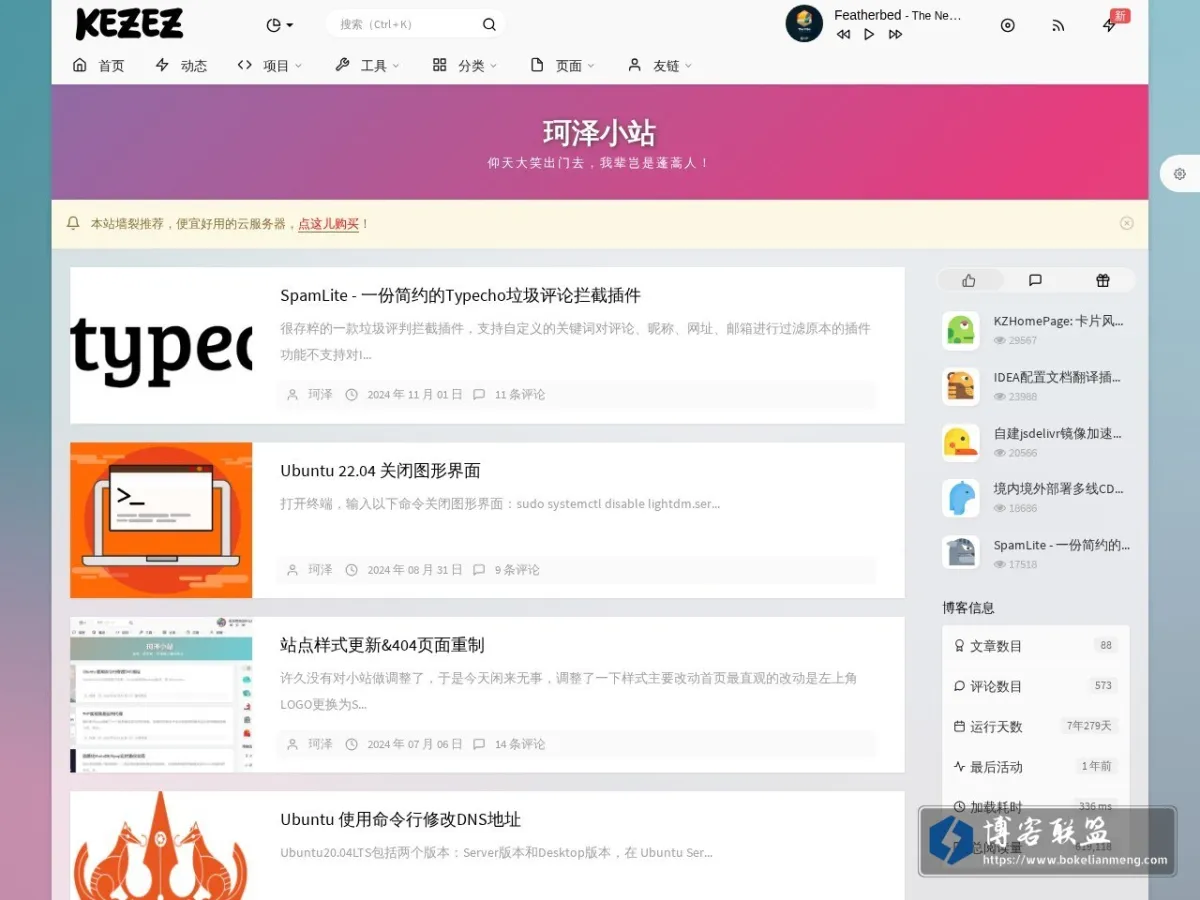This screenshot has height=900, width=1200.
Task: Dismiss the cloud server notice banner
Action: [x=1127, y=223]
